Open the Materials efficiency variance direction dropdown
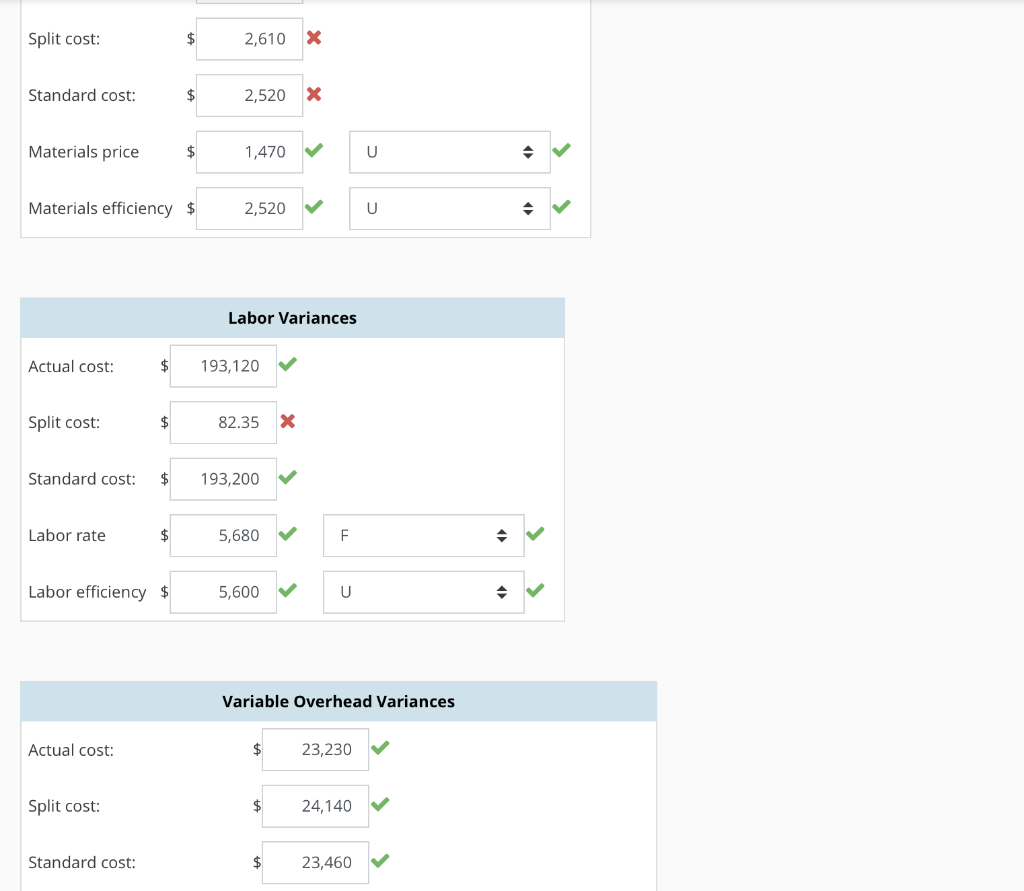The height and width of the screenshot is (891, 1024). tap(449, 208)
